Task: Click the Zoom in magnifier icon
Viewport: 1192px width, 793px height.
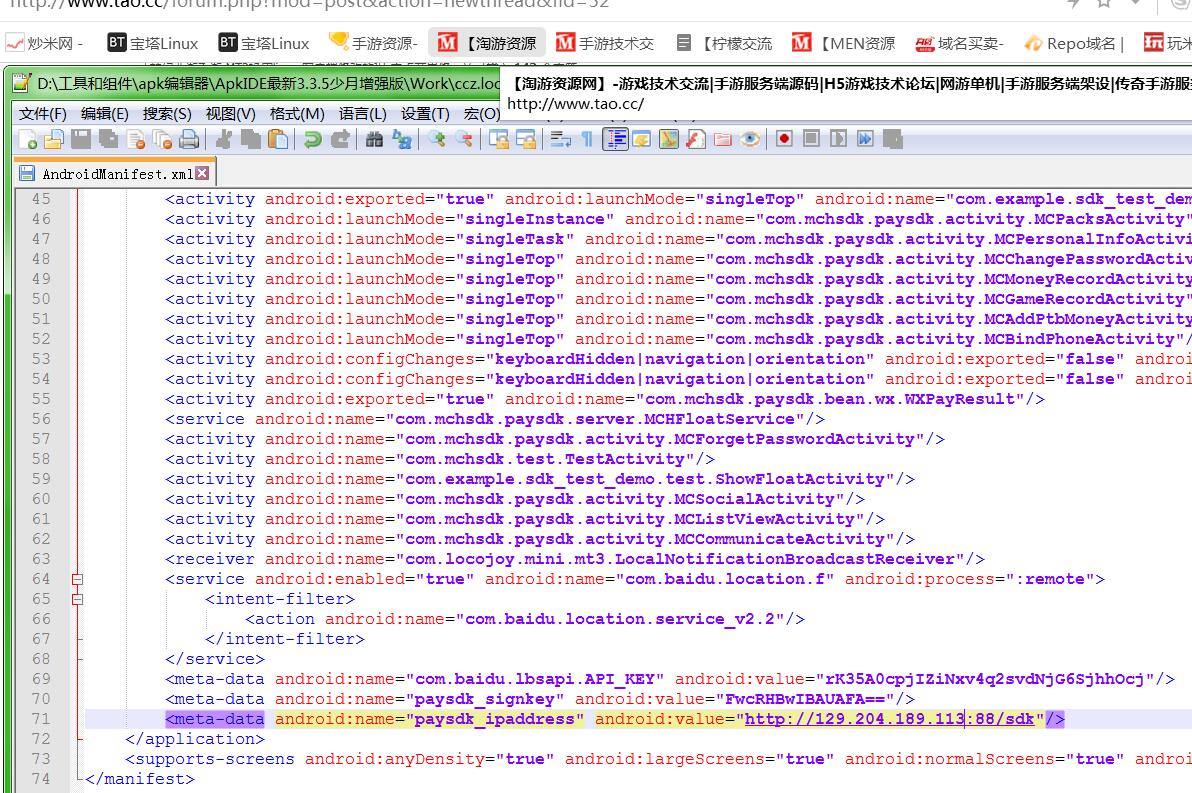Action: pos(437,140)
